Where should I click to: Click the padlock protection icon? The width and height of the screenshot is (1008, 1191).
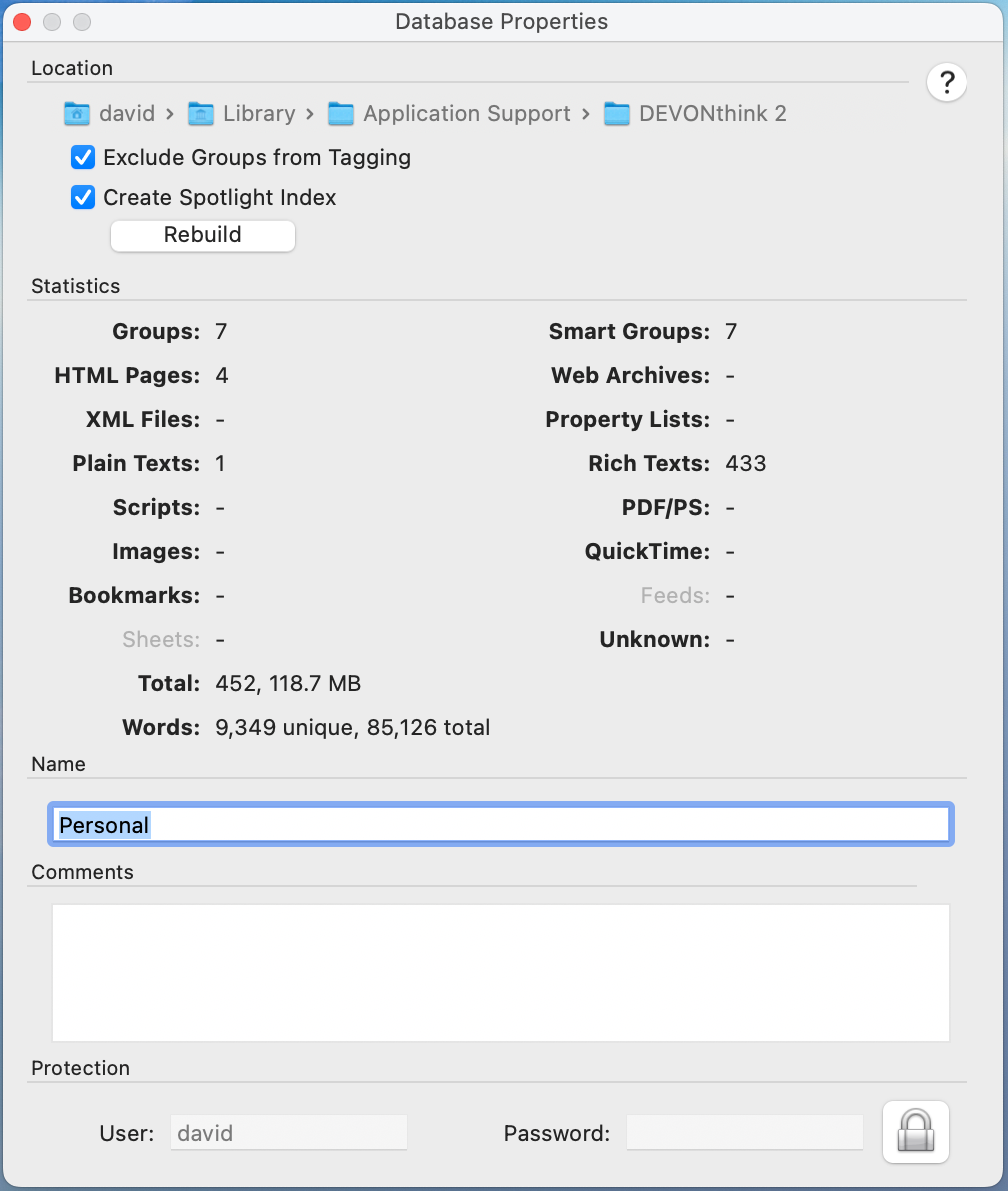915,1132
